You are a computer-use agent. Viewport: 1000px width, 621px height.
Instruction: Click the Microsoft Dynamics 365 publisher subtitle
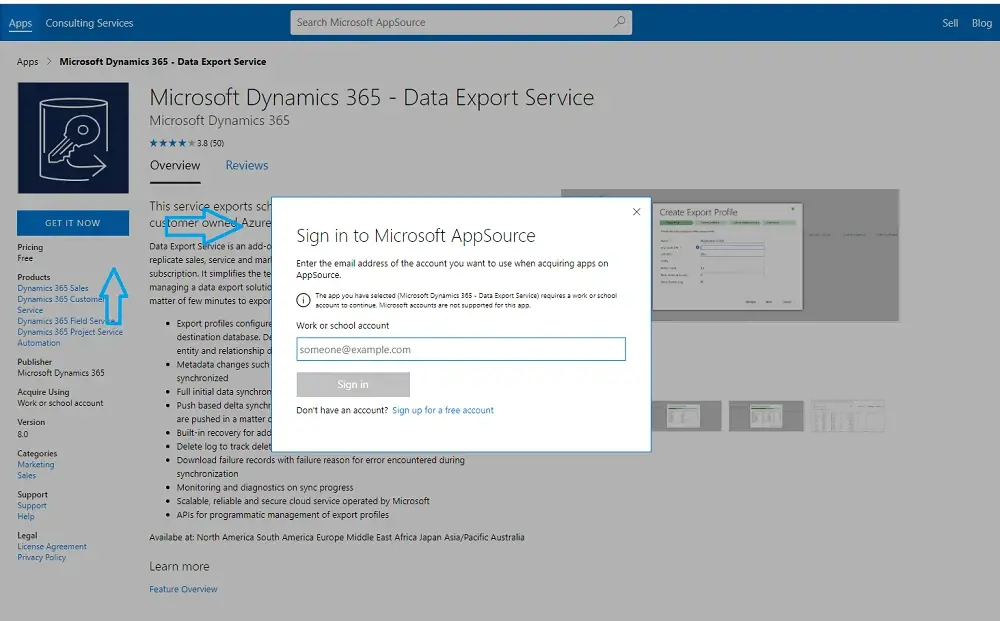click(x=219, y=121)
